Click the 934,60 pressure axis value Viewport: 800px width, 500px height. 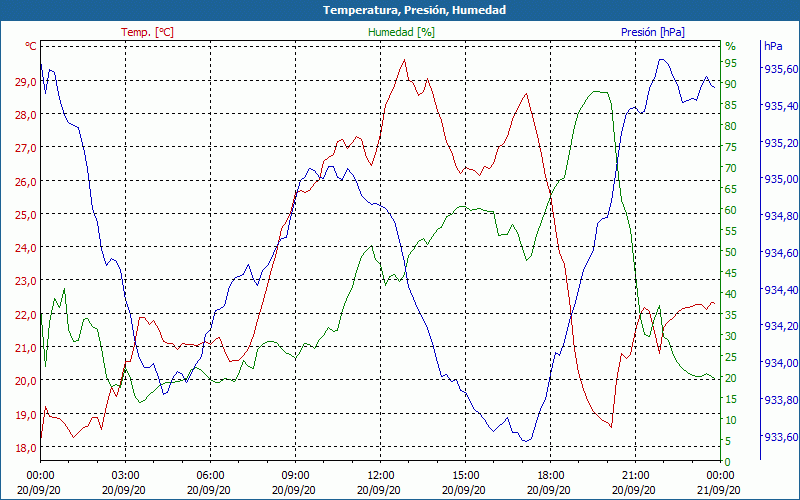click(781, 253)
